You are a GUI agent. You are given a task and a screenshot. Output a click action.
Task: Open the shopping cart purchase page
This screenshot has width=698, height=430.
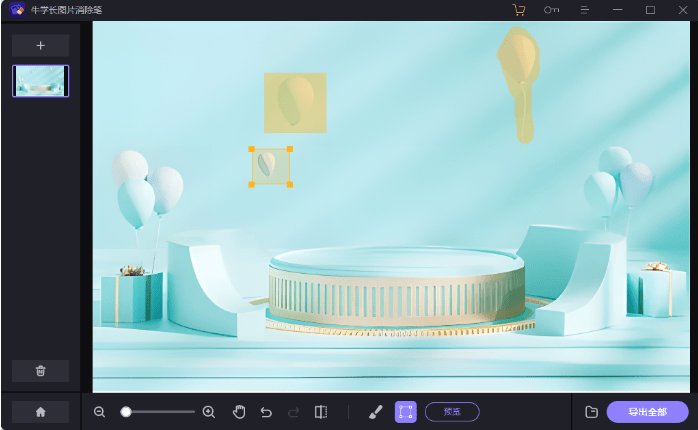pos(518,10)
